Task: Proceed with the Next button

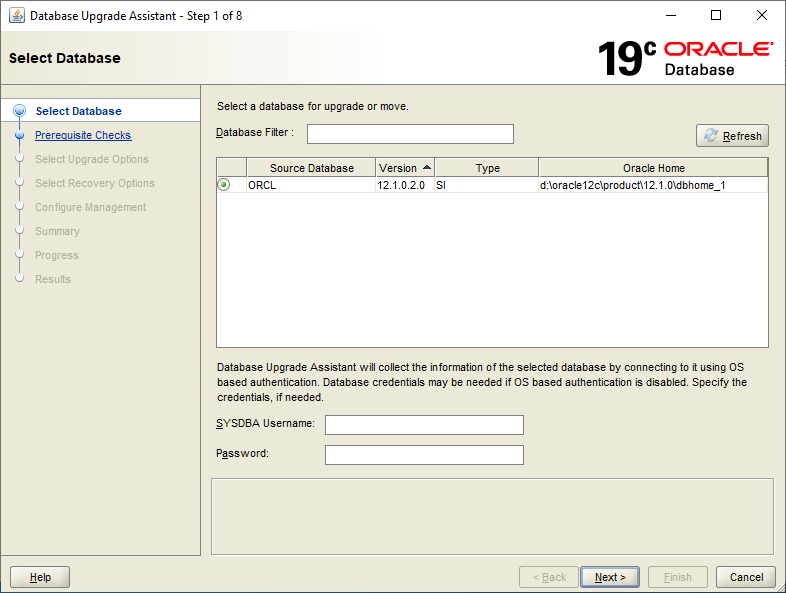Action: click(x=610, y=577)
